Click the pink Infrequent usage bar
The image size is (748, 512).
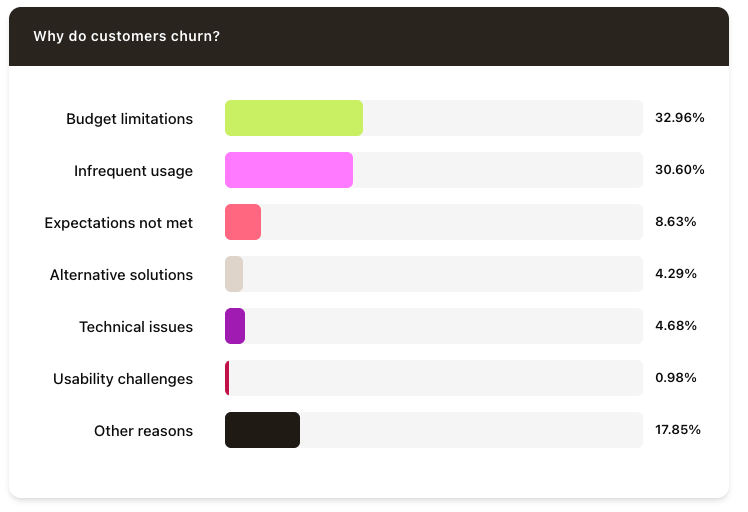click(x=288, y=170)
